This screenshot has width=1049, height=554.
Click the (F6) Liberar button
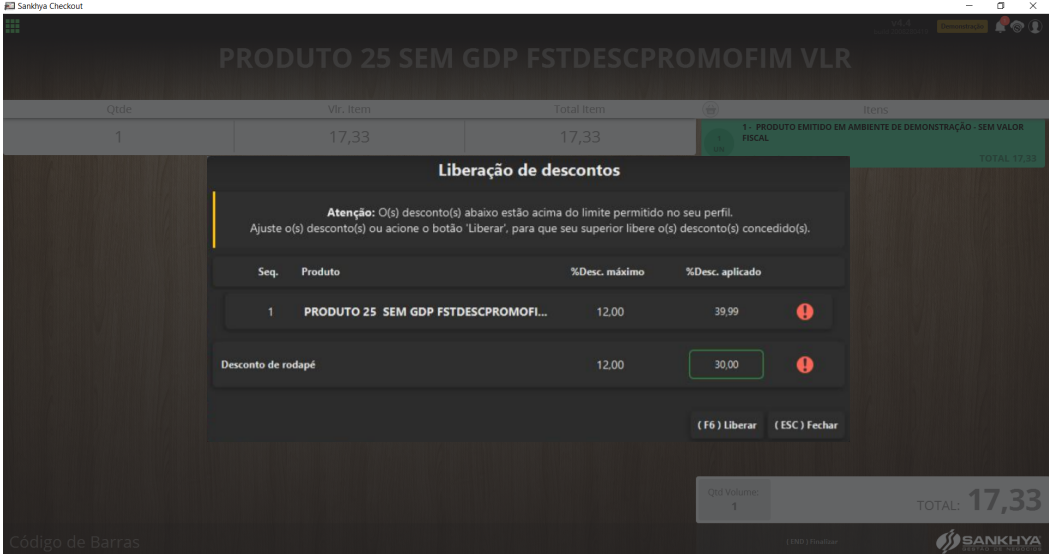point(727,426)
